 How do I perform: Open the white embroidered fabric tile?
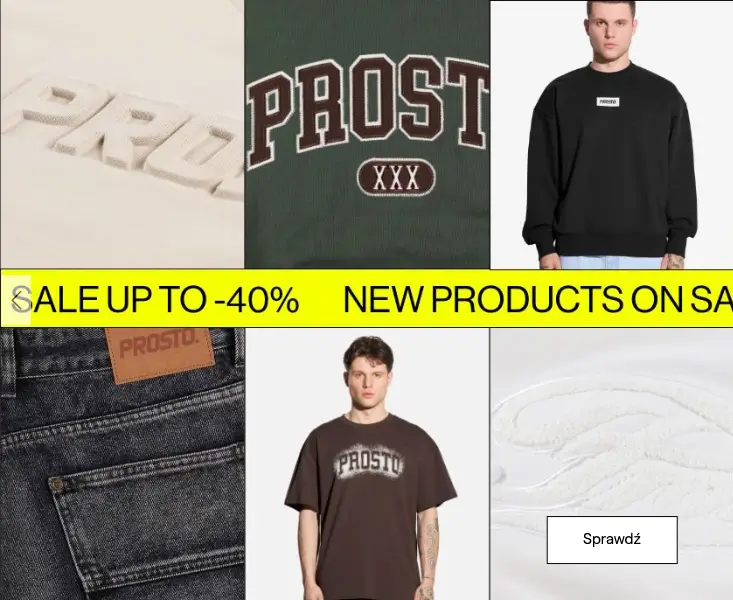[611, 464]
